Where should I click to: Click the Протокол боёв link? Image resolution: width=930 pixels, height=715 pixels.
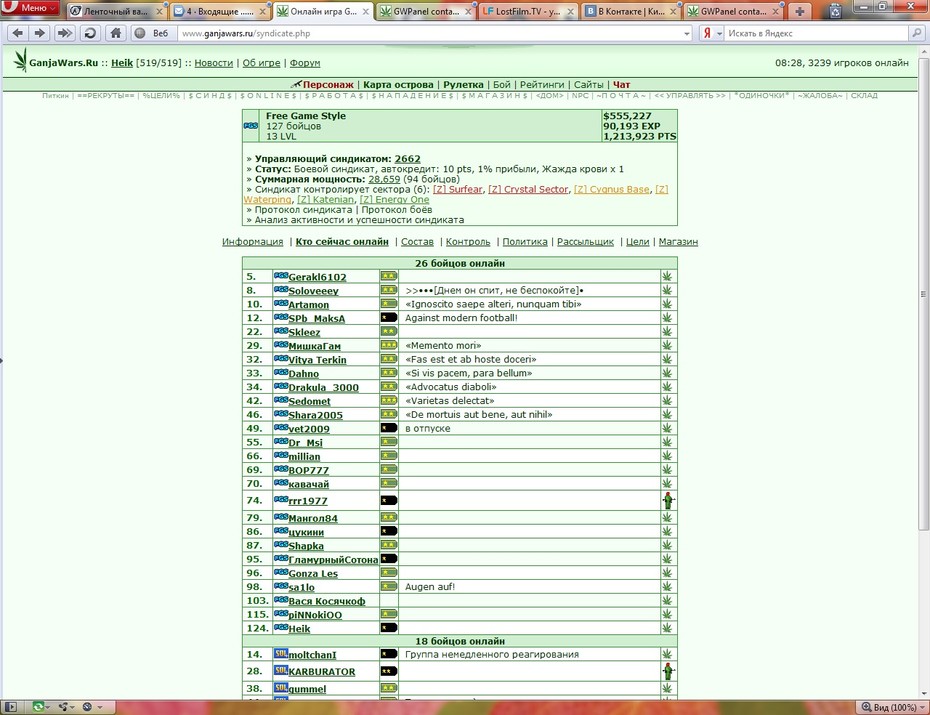(397, 209)
